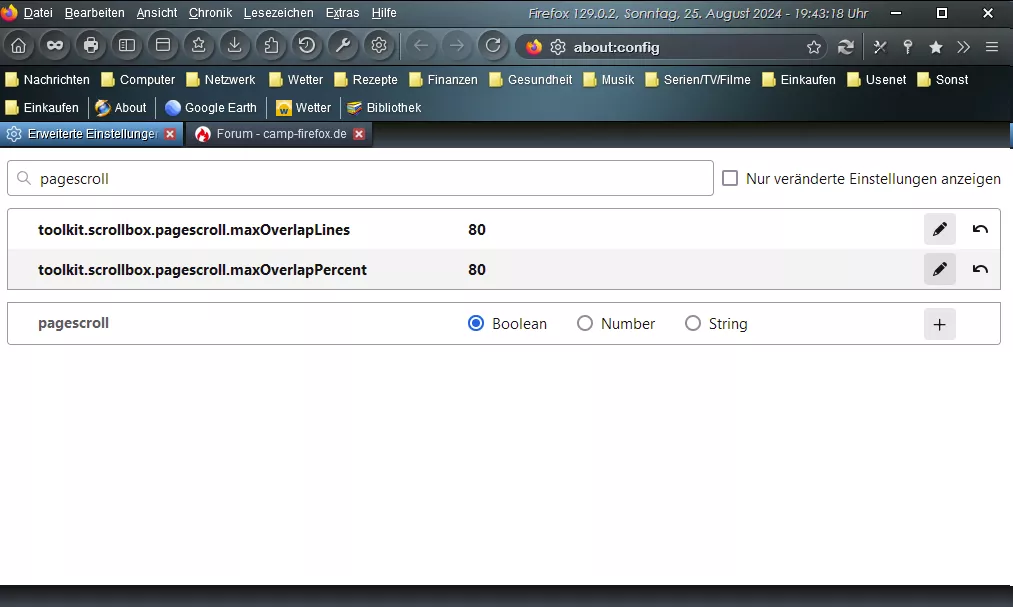The image size is (1013, 607).
Task: Edit maxOverlapPercent with the pencil icon
Action: coord(940,269)
